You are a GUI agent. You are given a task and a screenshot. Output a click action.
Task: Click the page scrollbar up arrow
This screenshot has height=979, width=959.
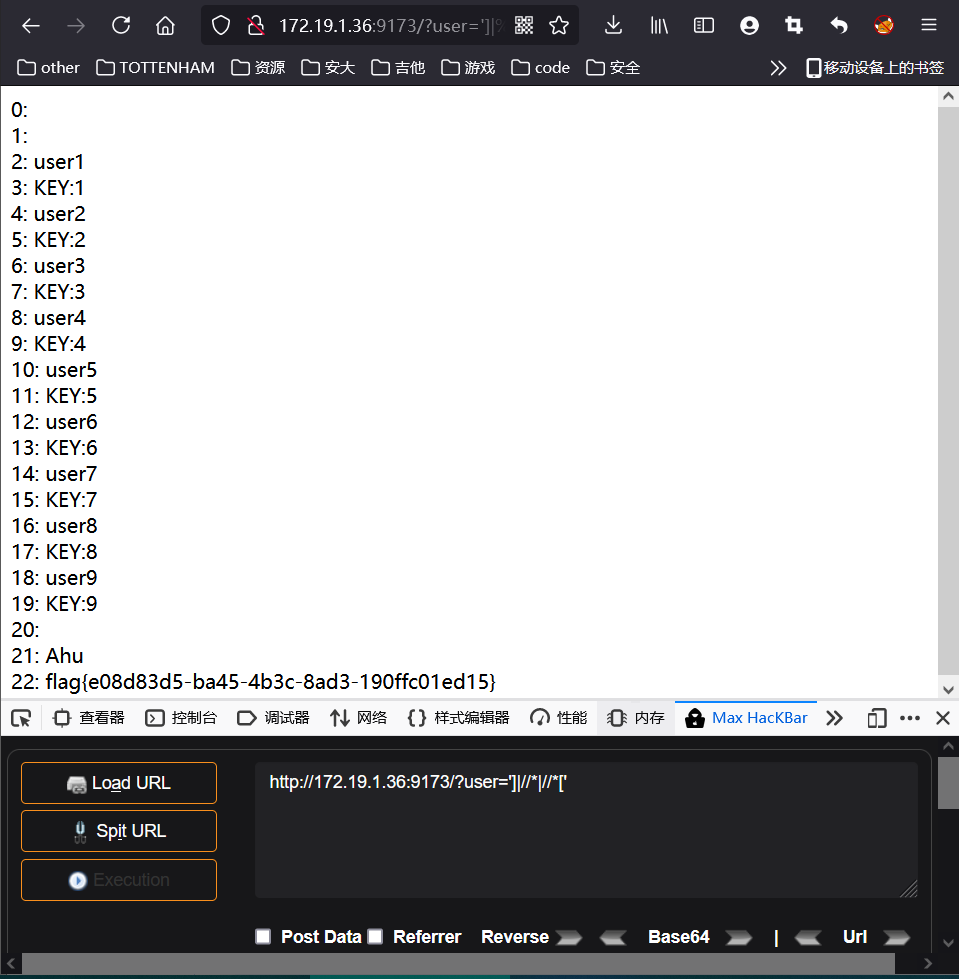tap(948, 96)
